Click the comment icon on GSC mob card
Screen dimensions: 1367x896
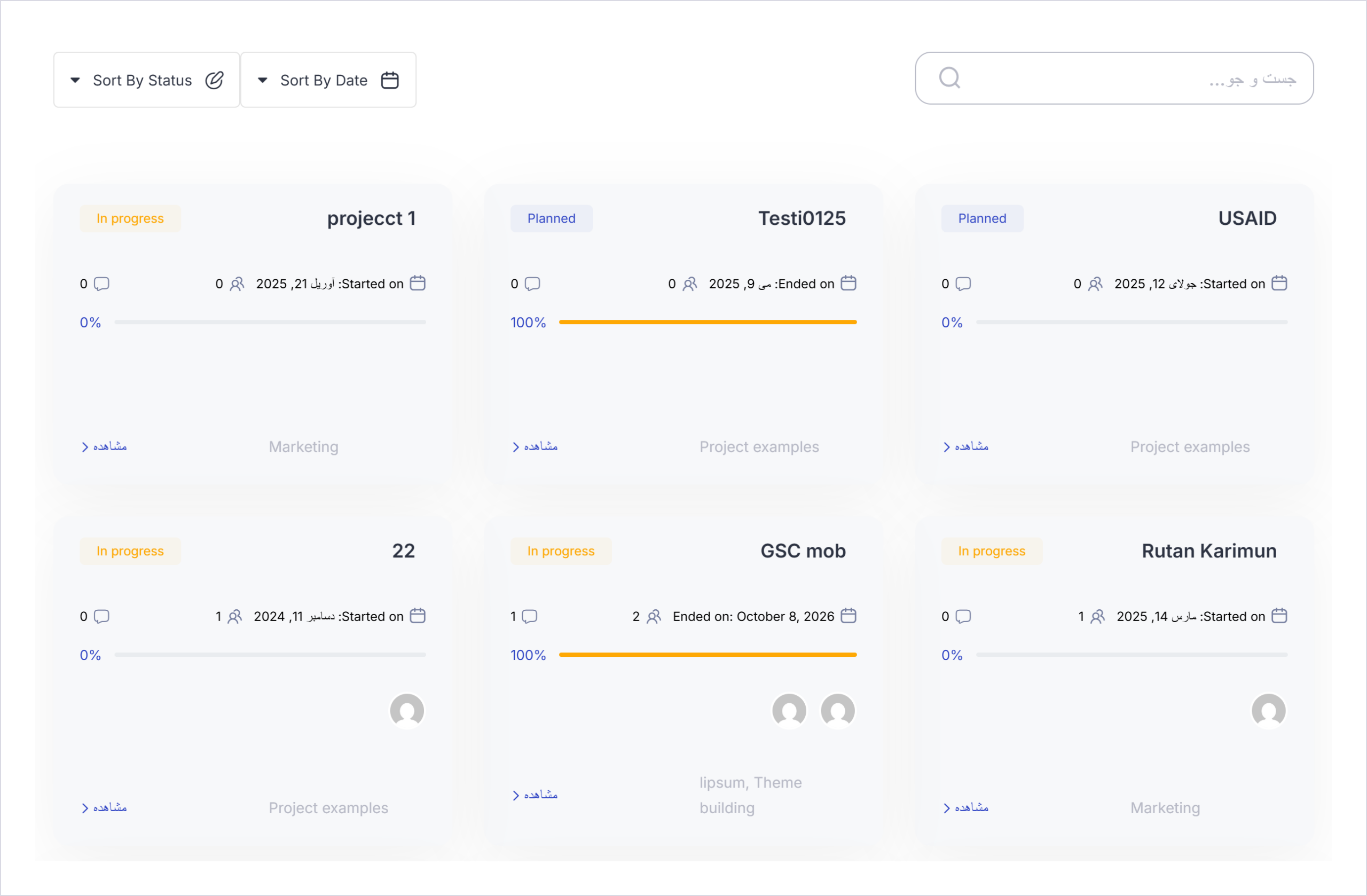530,616
